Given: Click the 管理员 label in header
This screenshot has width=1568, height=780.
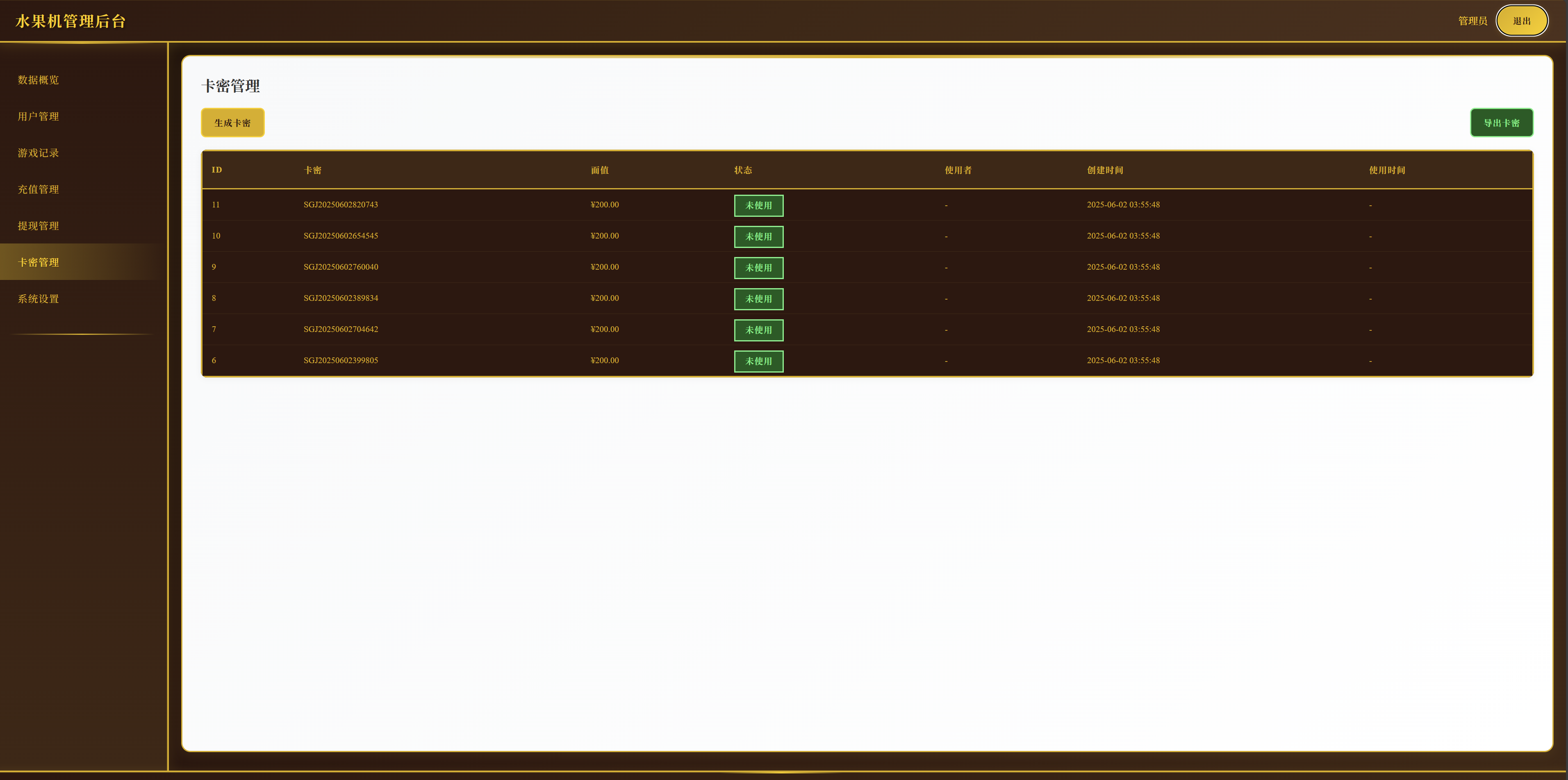Looking at the screenshot, I should tap(1472, 20).
